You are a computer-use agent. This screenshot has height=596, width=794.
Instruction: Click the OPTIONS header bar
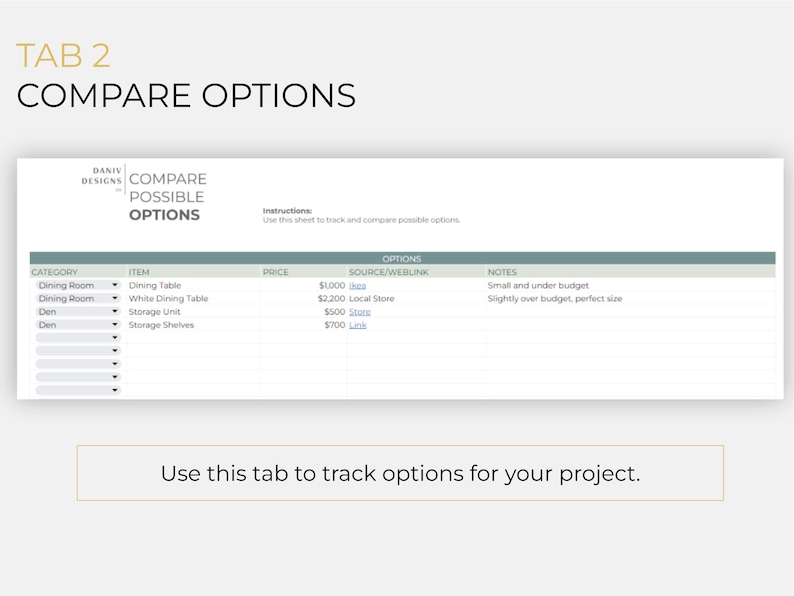[403, 258]
